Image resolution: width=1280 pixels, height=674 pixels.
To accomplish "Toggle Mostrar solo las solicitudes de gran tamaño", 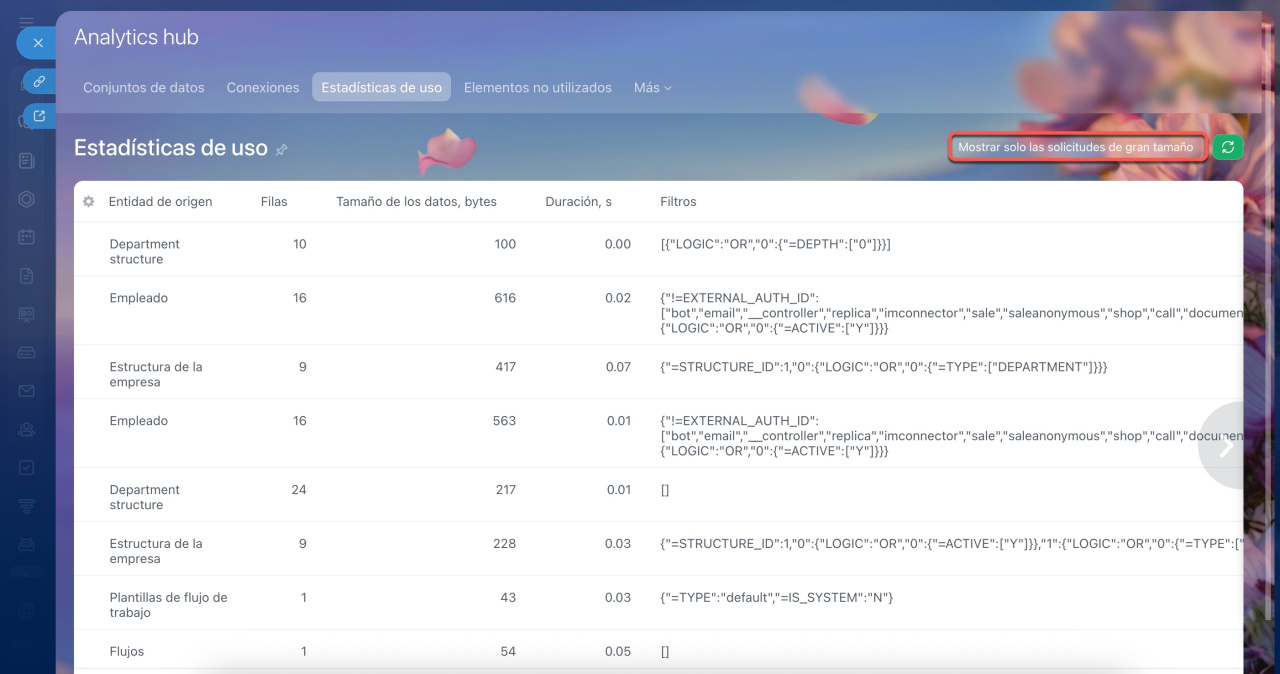I will point(1075,147).
